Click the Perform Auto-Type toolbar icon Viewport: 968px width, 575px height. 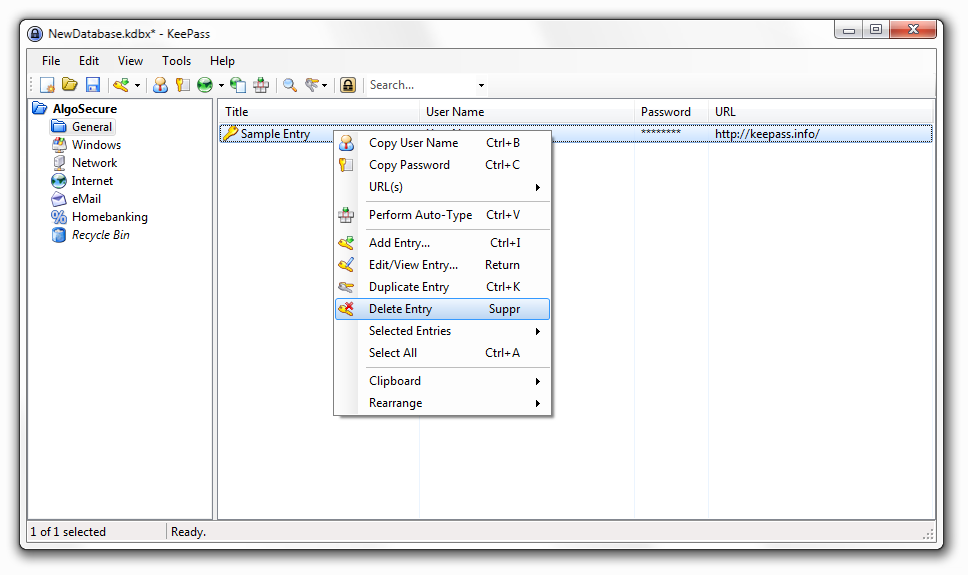pyautogui.click(x=261, y=85)
